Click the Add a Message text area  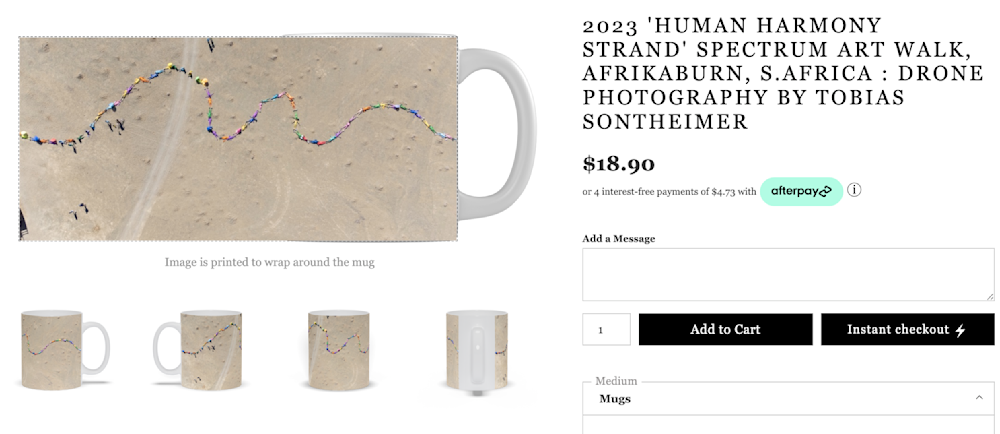point(788,274)
